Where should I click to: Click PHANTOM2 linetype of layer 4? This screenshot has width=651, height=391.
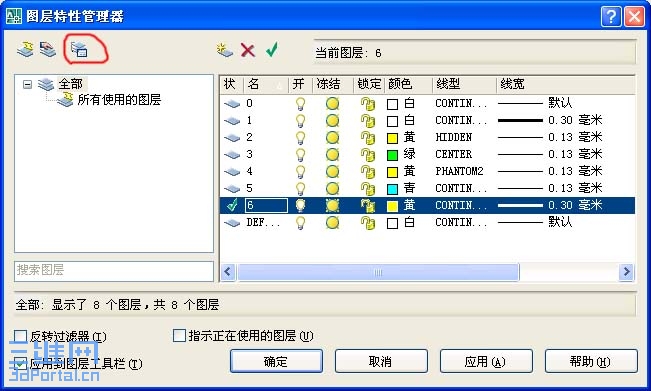tap(459, 171)
